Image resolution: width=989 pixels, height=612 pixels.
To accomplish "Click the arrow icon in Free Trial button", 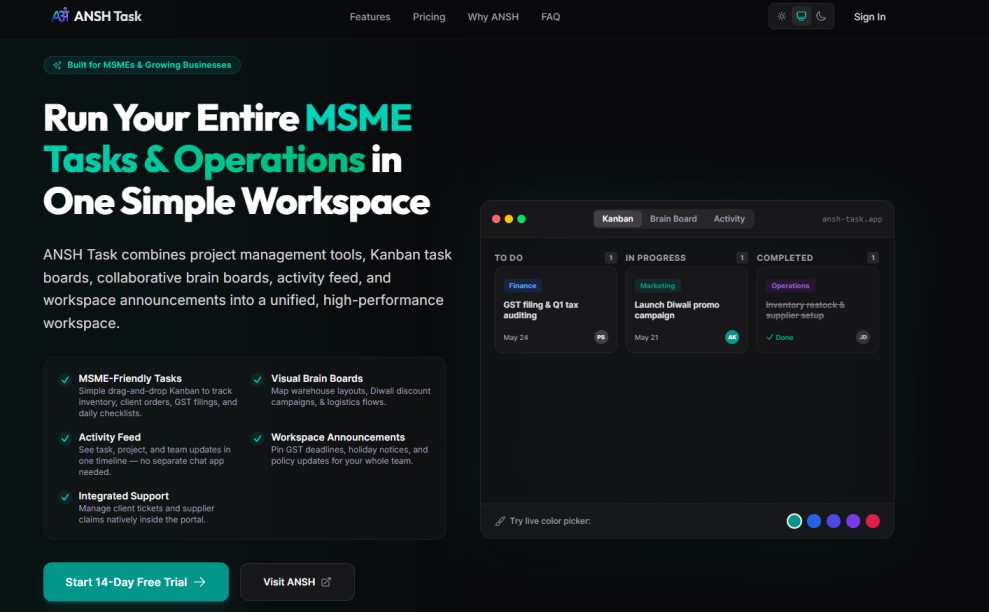I will 199,582.
